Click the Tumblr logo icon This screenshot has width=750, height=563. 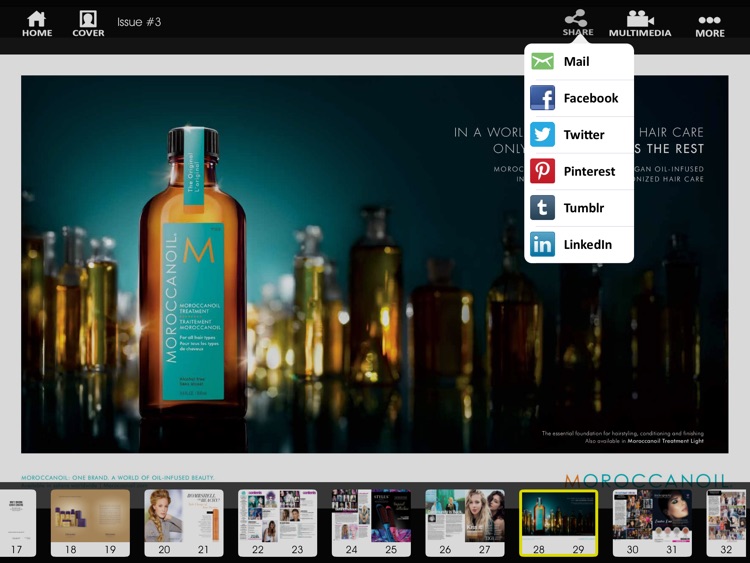[x=542, y=208]
